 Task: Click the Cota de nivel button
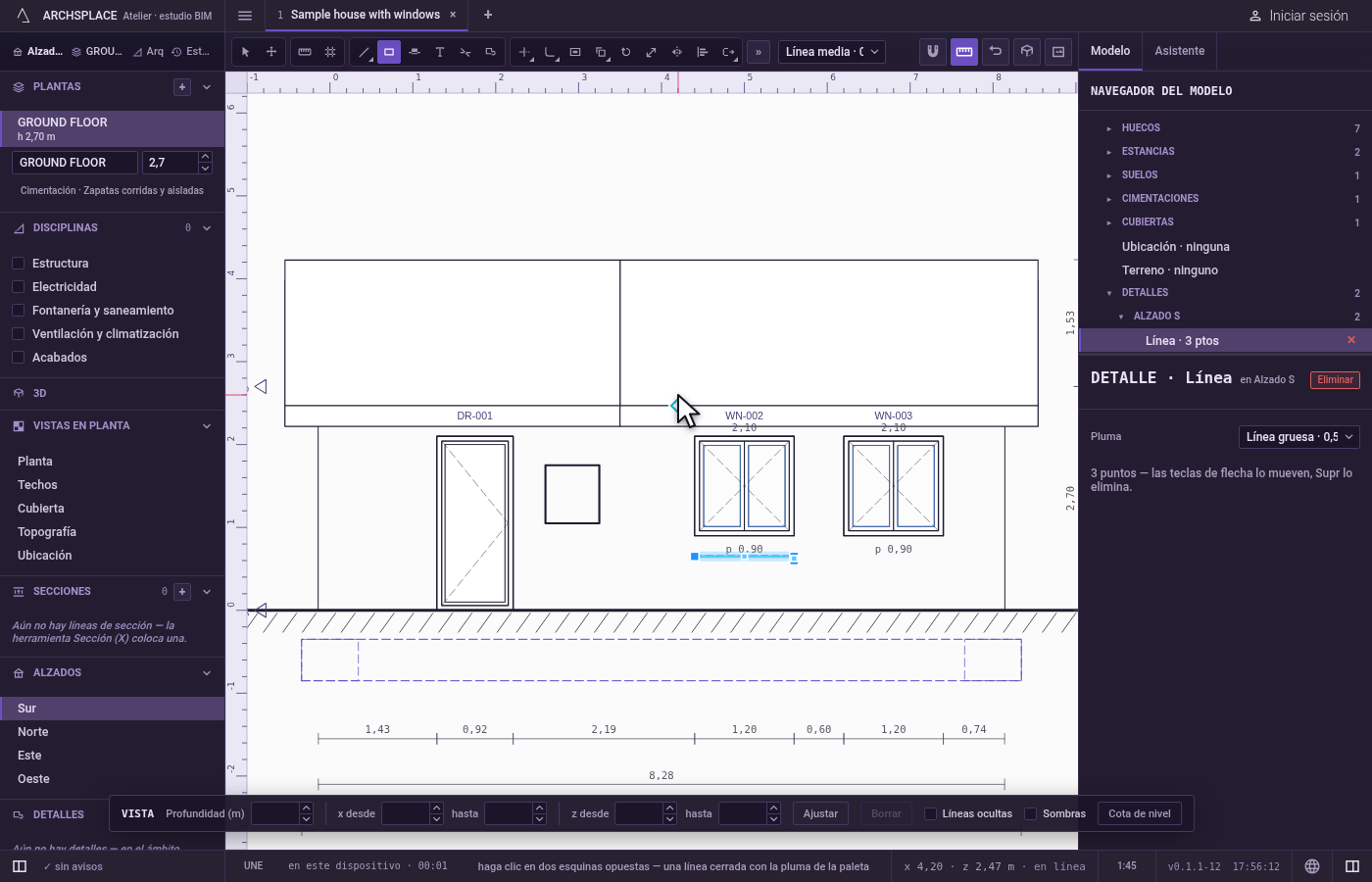tap(1140, 813)
